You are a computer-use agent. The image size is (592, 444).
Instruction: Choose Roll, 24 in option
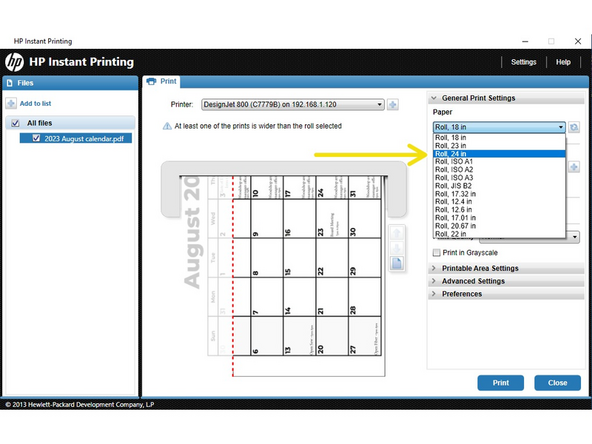[x=499, y=154]
